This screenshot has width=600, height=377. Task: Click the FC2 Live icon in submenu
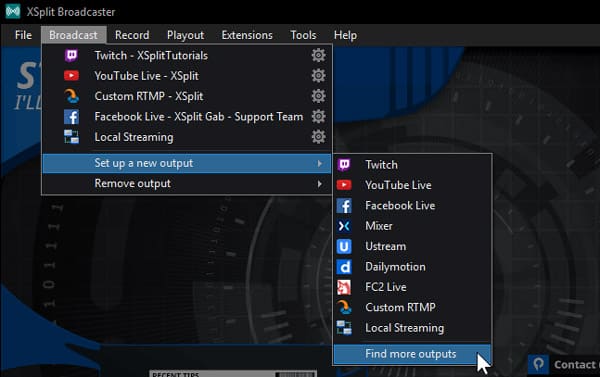(344, 287)
